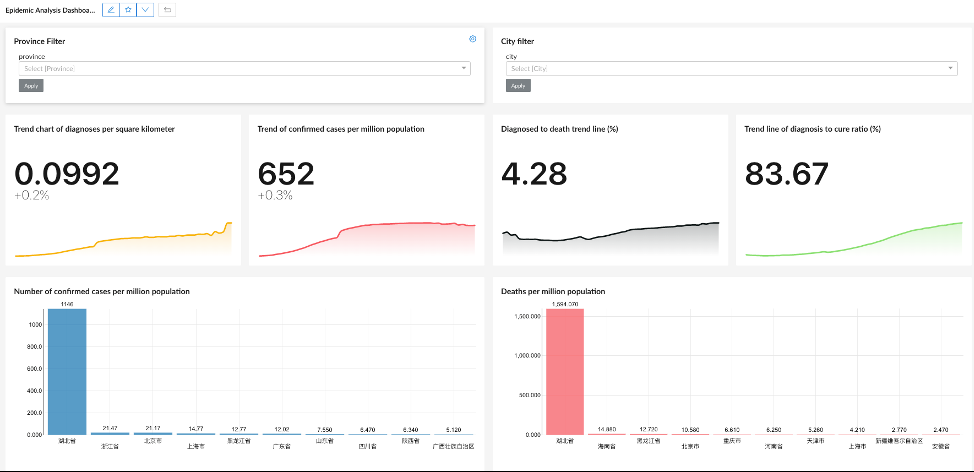Click the 652 confirmed cases value
The height and width of the screenshot is (472, 974).
click(286, 174)
